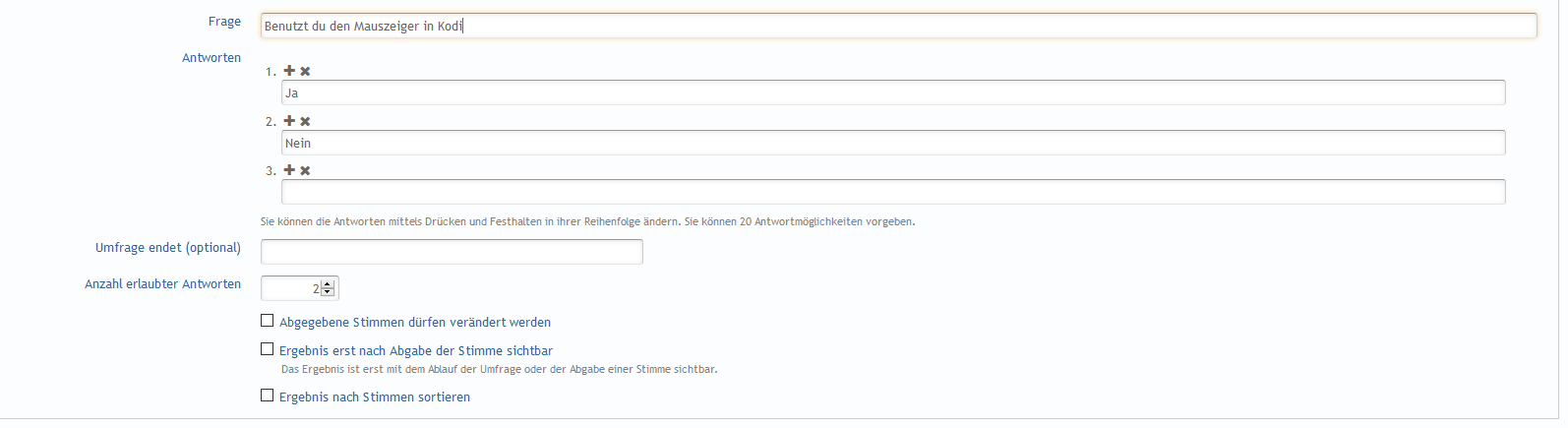Click the Frage question input field
The width and height of the screenshot is (1568, 428).
[x=898, y=26]
